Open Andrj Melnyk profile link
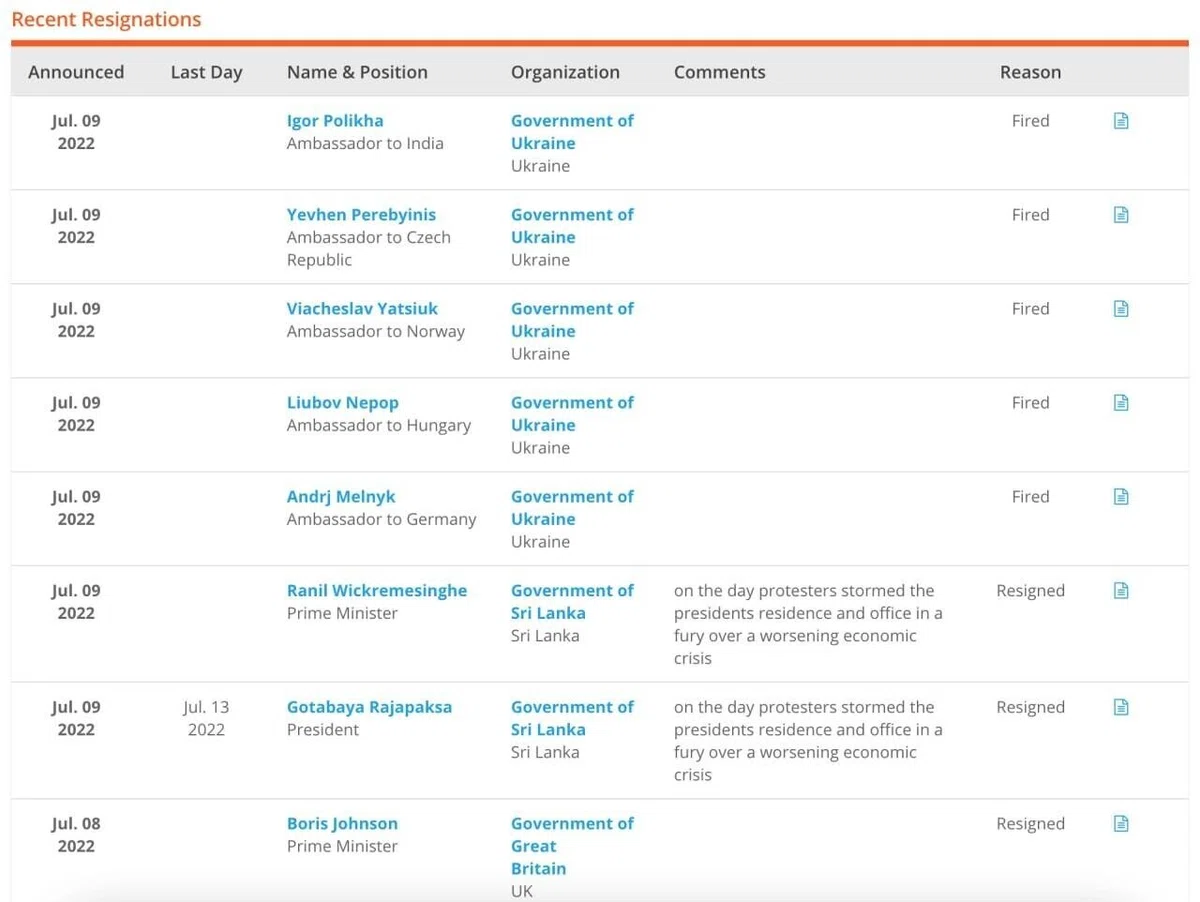The width and height of the screenshot is (1200, 902). click(x=343, y=497)
